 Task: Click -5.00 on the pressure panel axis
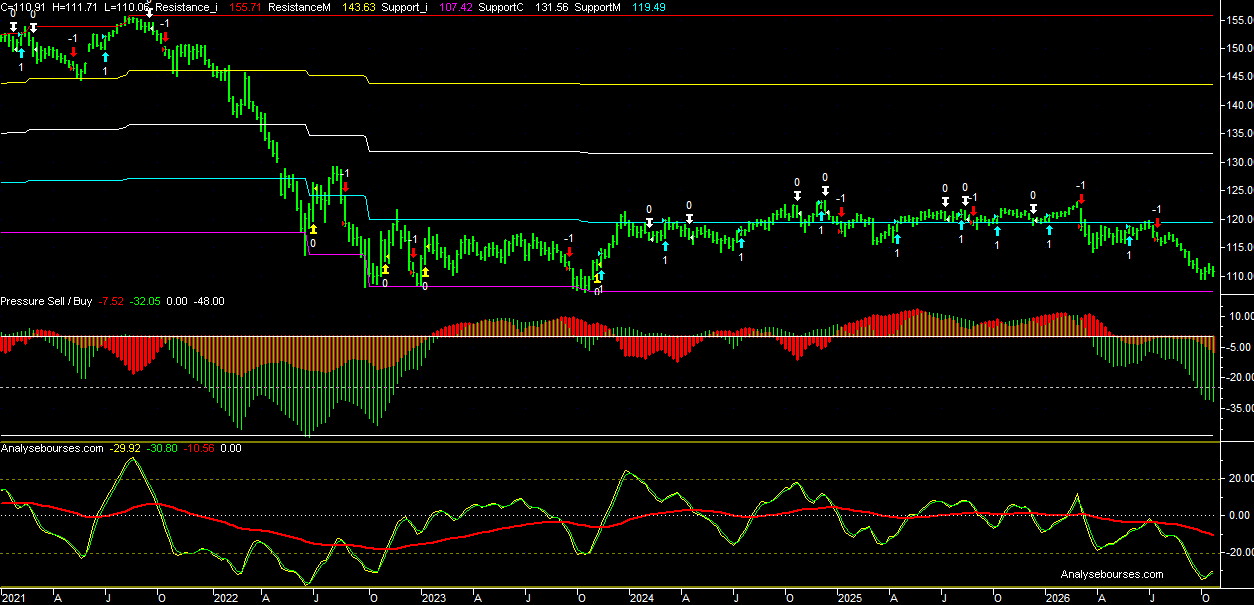(1239, 347)
